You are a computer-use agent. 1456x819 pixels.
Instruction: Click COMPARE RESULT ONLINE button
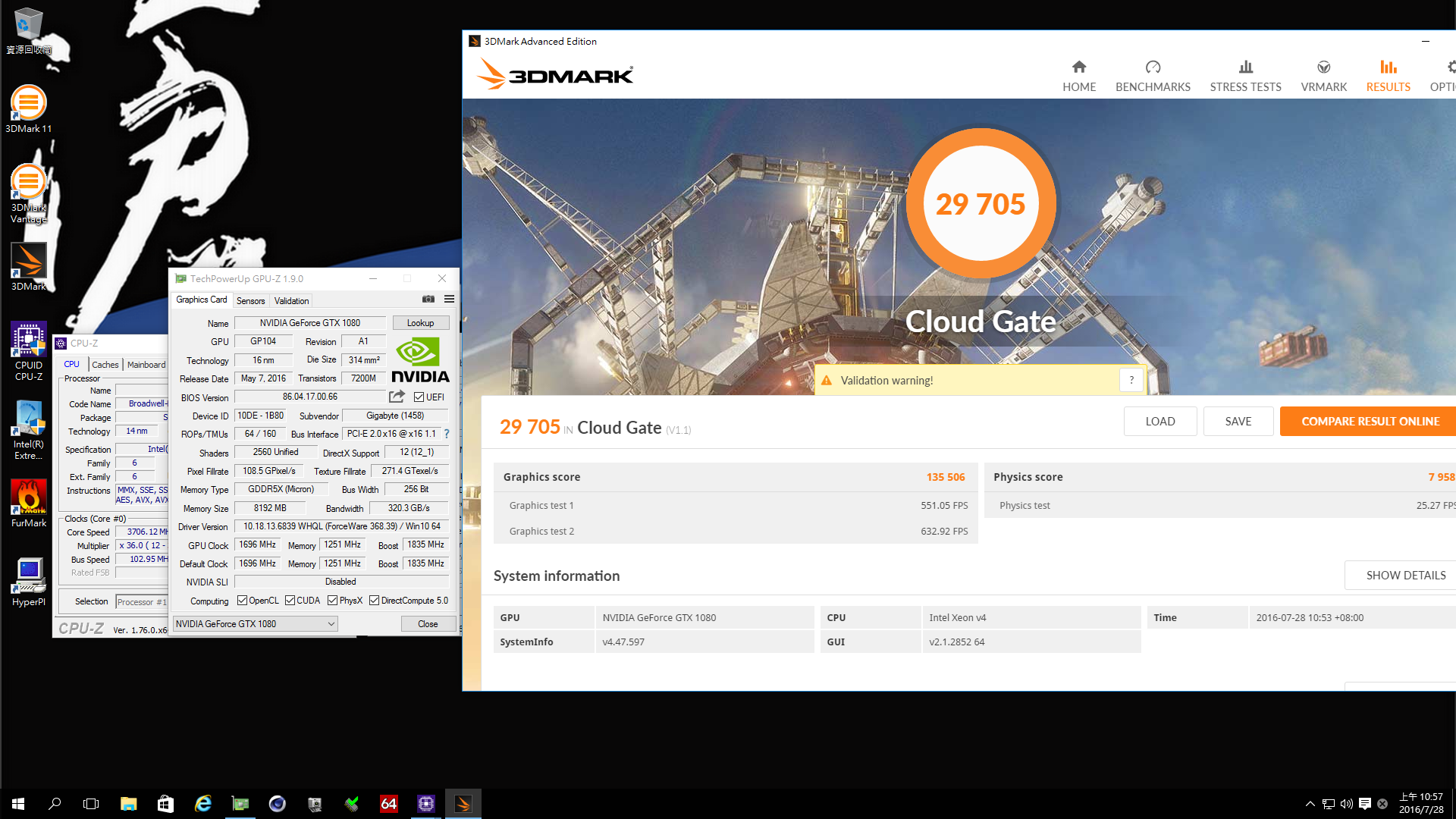point(1370,422)
